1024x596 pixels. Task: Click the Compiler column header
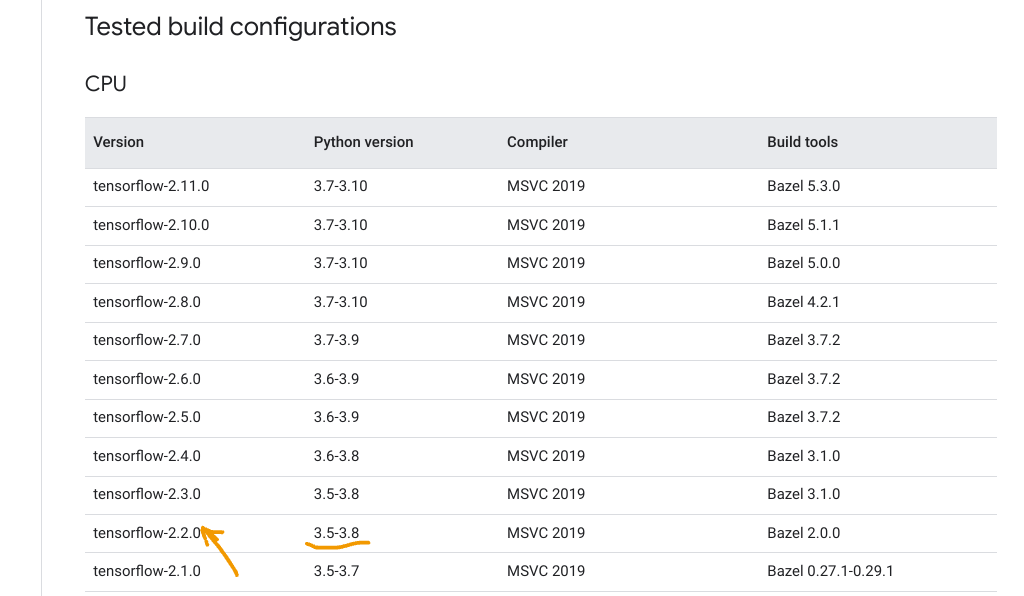coord(537,142)
